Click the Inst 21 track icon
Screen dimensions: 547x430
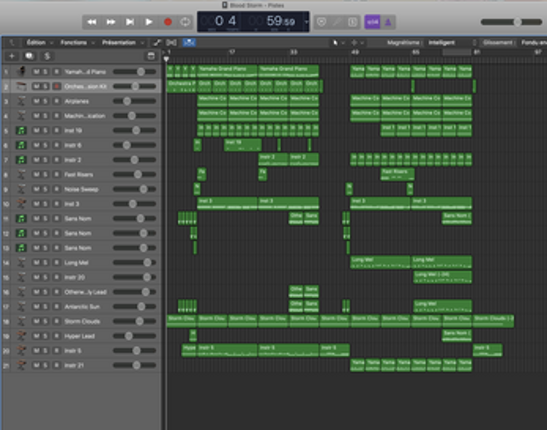pyautogui.click(x=21, y=365)
